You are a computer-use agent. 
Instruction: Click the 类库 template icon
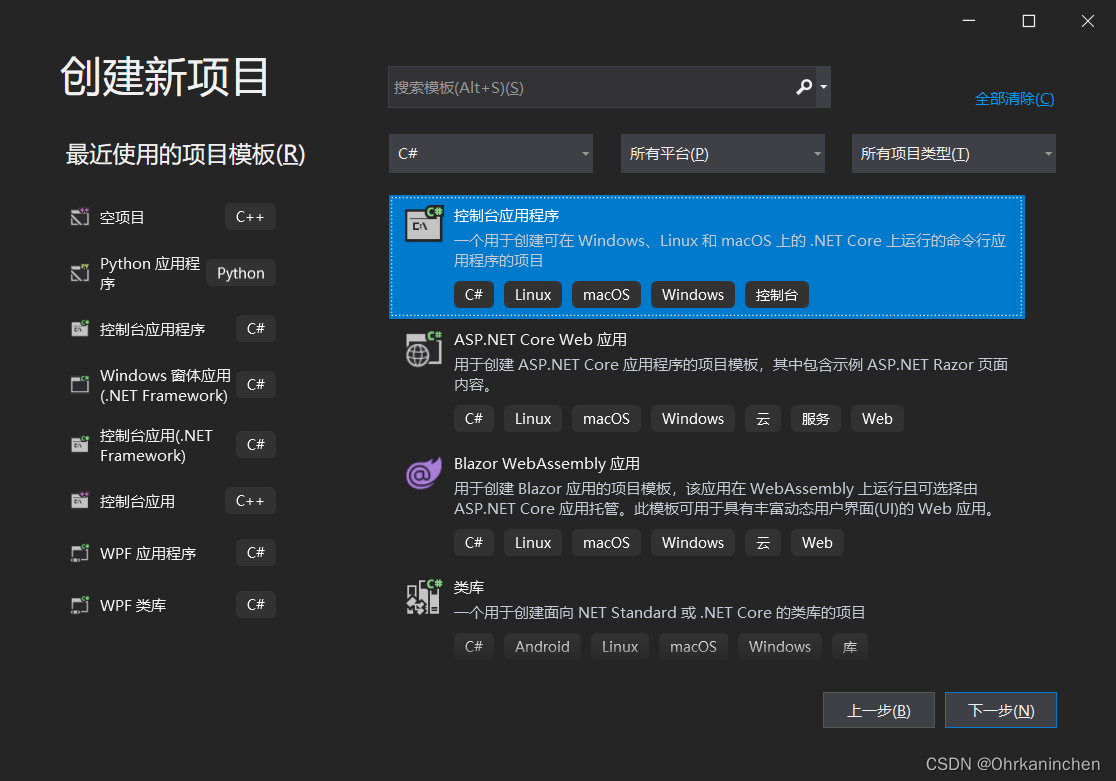click(x=424, y=597)
